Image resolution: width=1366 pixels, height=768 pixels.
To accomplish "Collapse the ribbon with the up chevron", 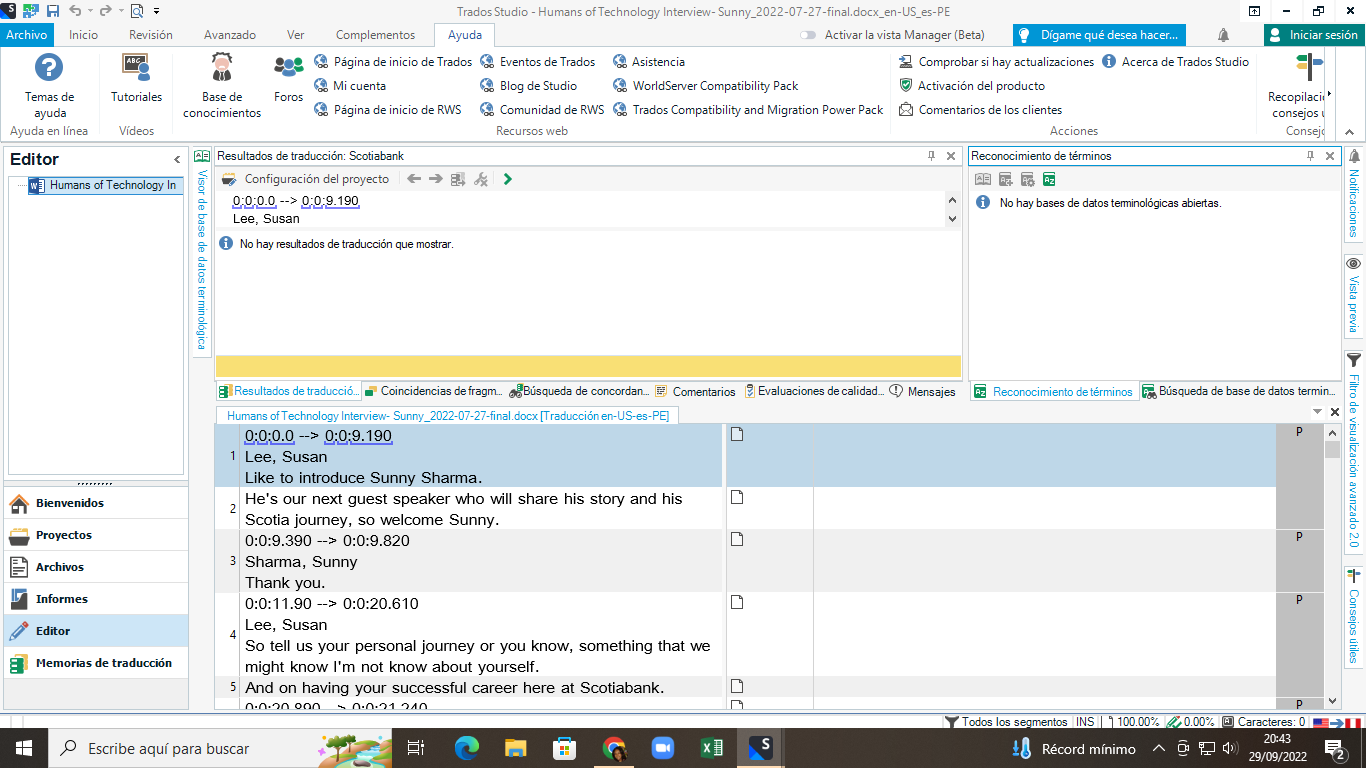I will (1351, 131).
